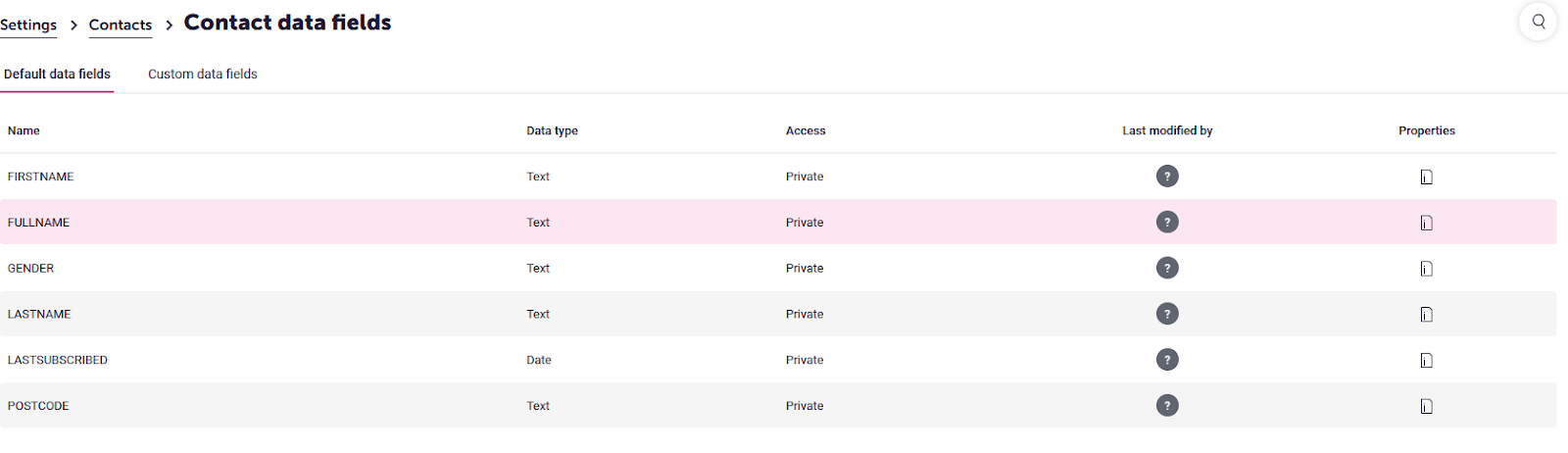1568x453 pixels.
Task: Open the search icon at top right
Action: pos(1539,22)
